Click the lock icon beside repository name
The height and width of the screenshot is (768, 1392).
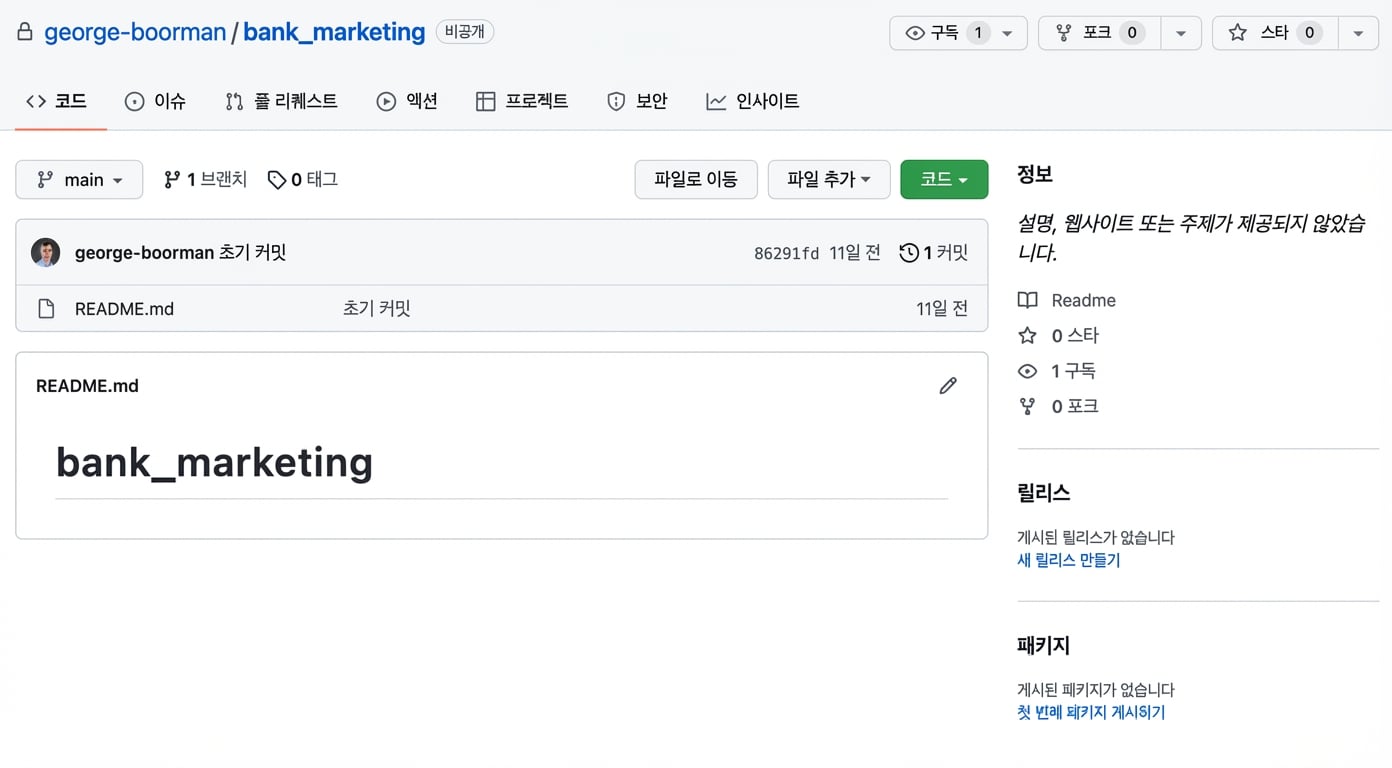(x=25, y=32)
